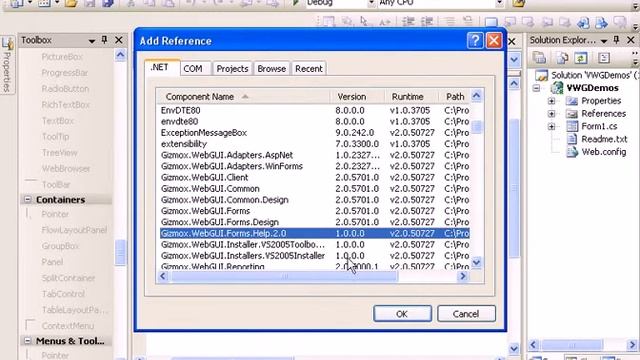Open the Browse tab
Viewport: 640px width, 360px height.
point(271,69)
